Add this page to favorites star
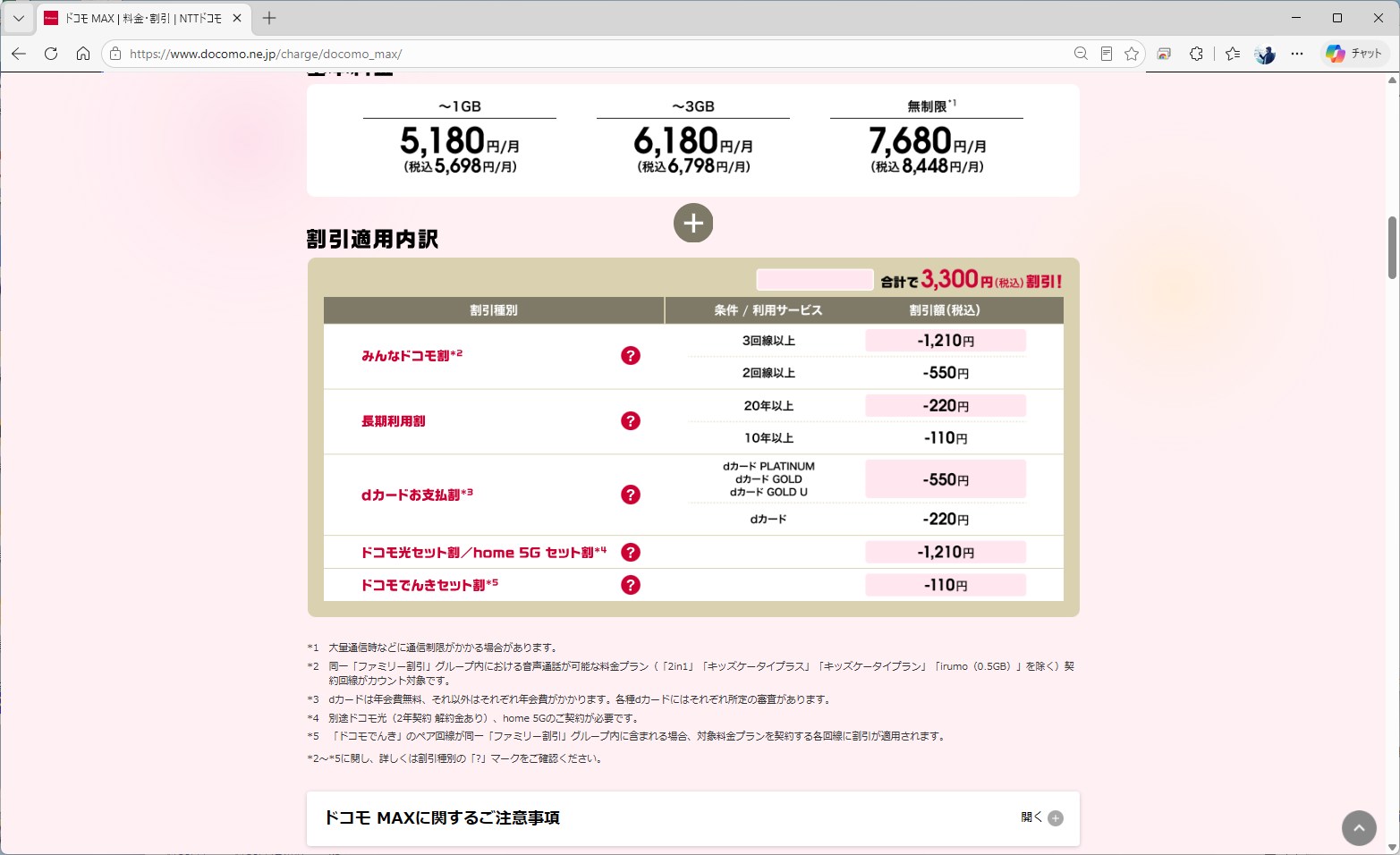This screenshot has height=855, width=1400. click(1132, 54)
